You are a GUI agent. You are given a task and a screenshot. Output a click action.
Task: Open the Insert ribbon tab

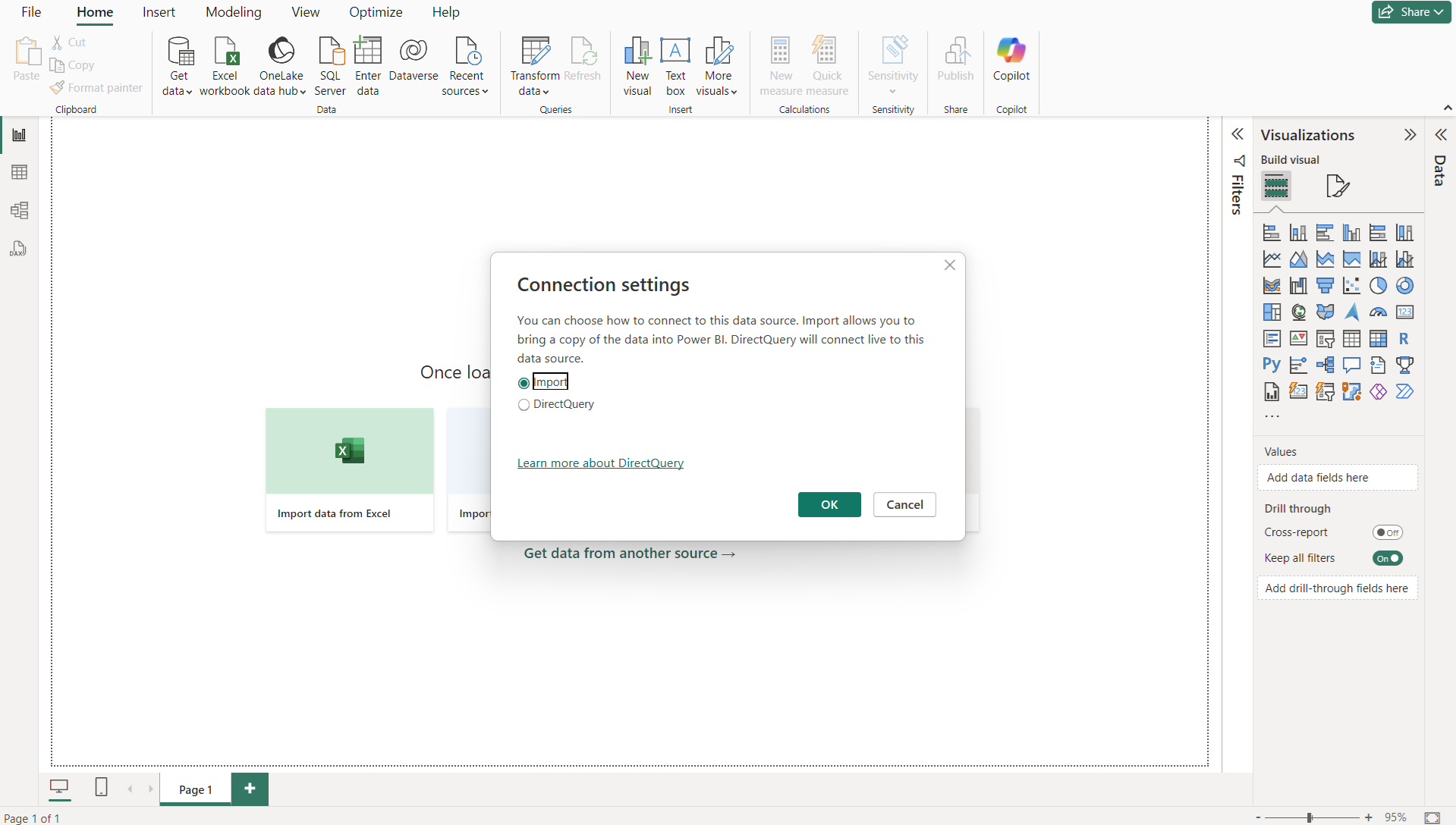159,12
